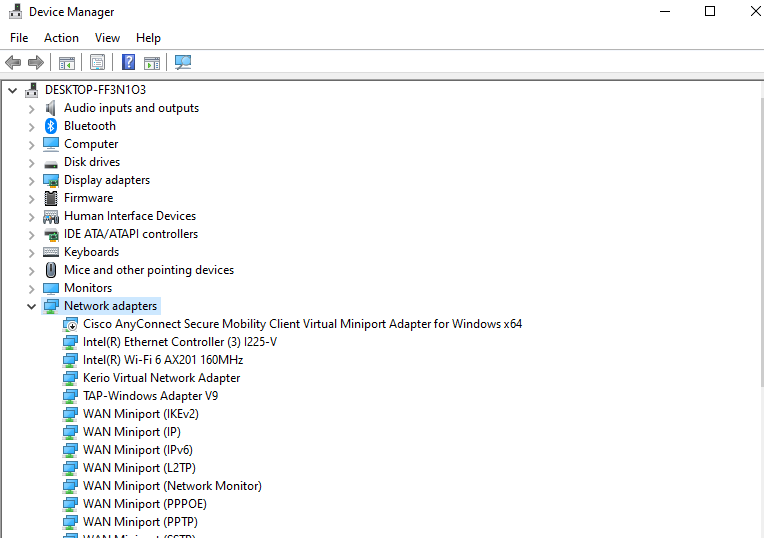
Task: Click the Properties toolbar icon
Action: [x=97, y=62]
